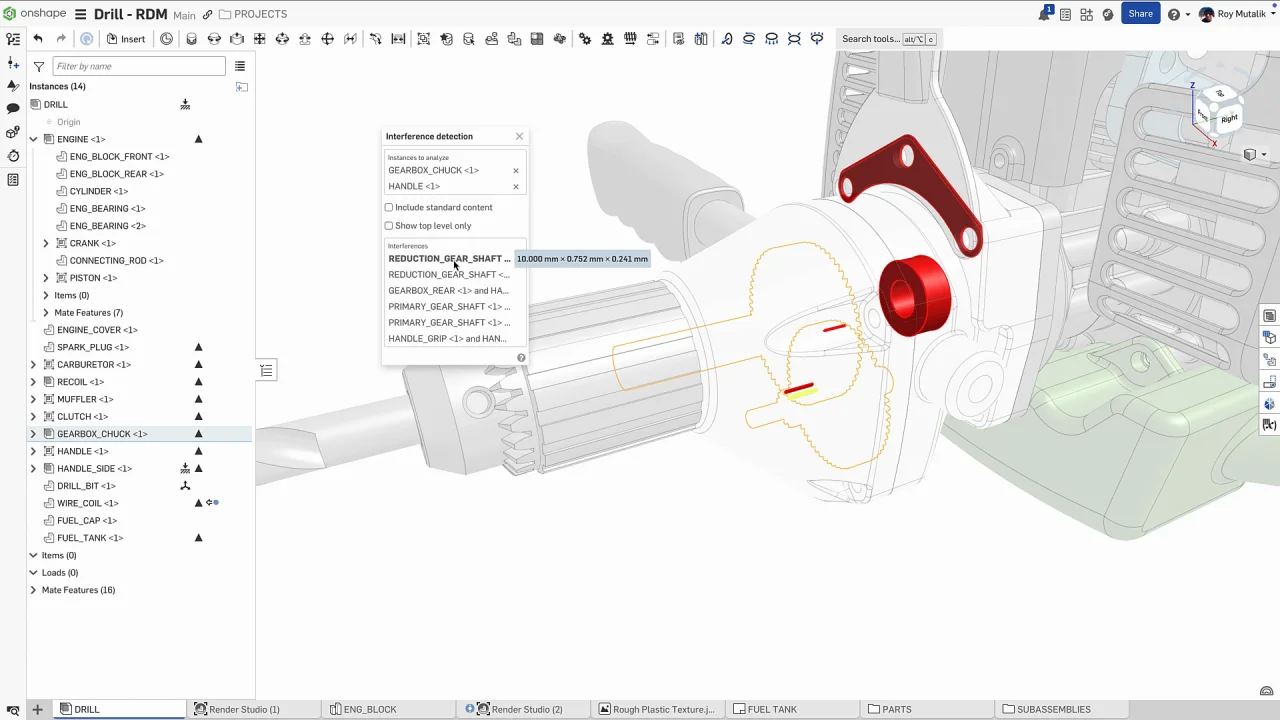Click the Filter by name field
Screen dimensions: 1280x720
click(139, 66)
